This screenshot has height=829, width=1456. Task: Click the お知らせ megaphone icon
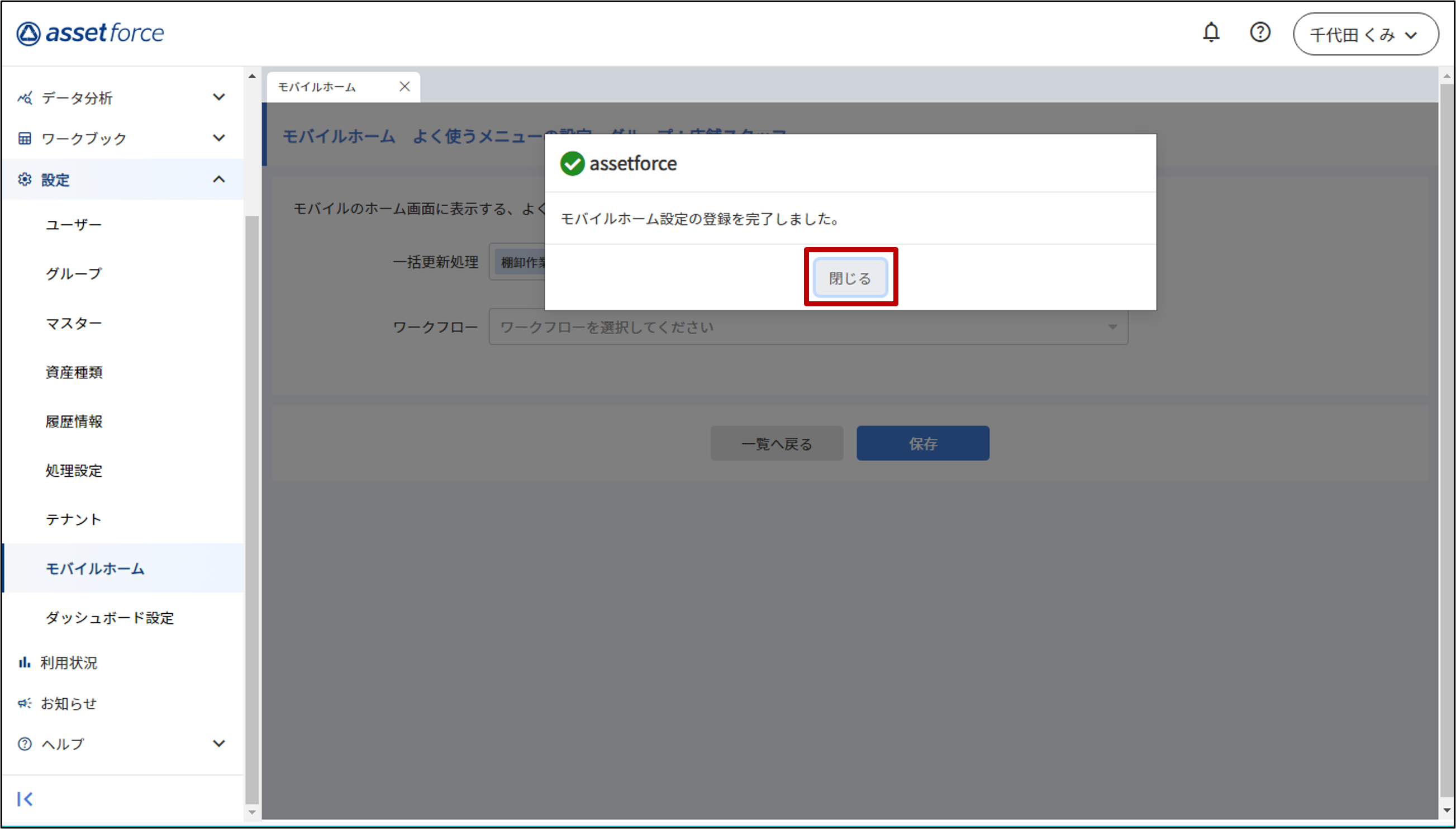coord(25,703)
